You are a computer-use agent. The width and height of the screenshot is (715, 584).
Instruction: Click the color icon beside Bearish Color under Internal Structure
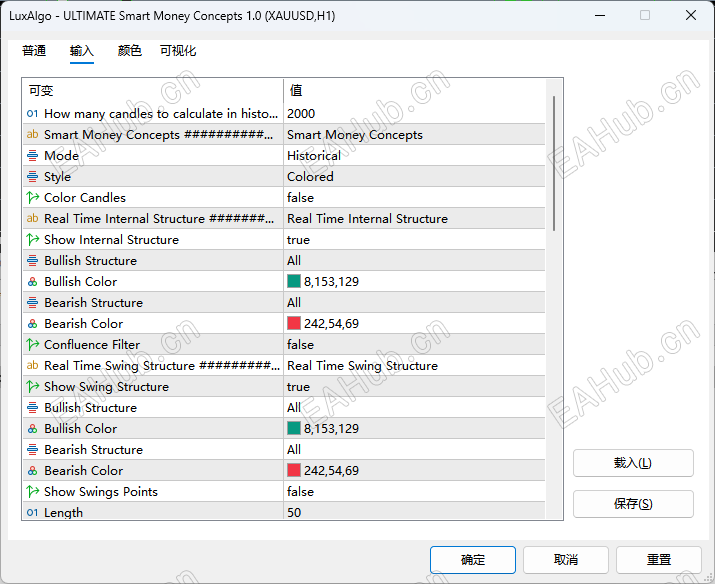pyautogui.click(x=32, y=324)
